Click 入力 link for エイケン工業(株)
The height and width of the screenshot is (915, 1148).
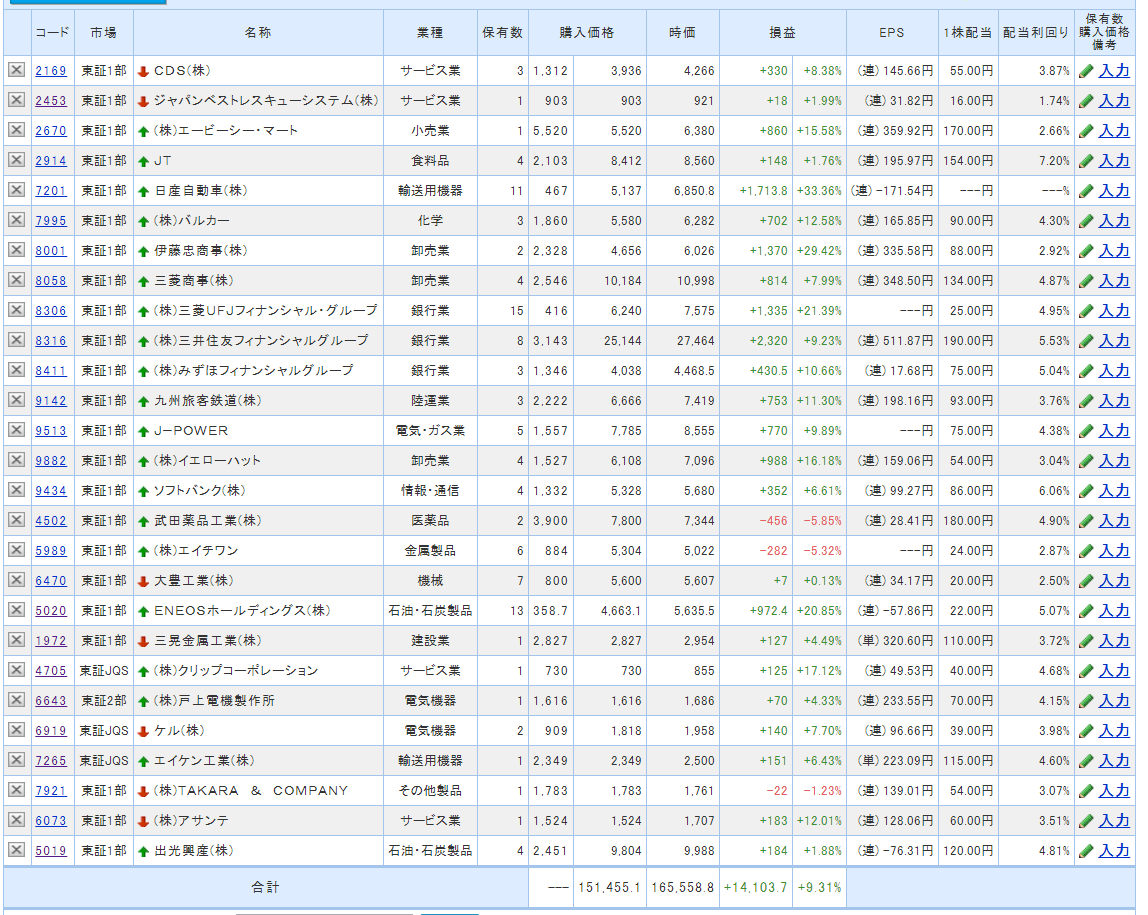tap(1114, 761)
